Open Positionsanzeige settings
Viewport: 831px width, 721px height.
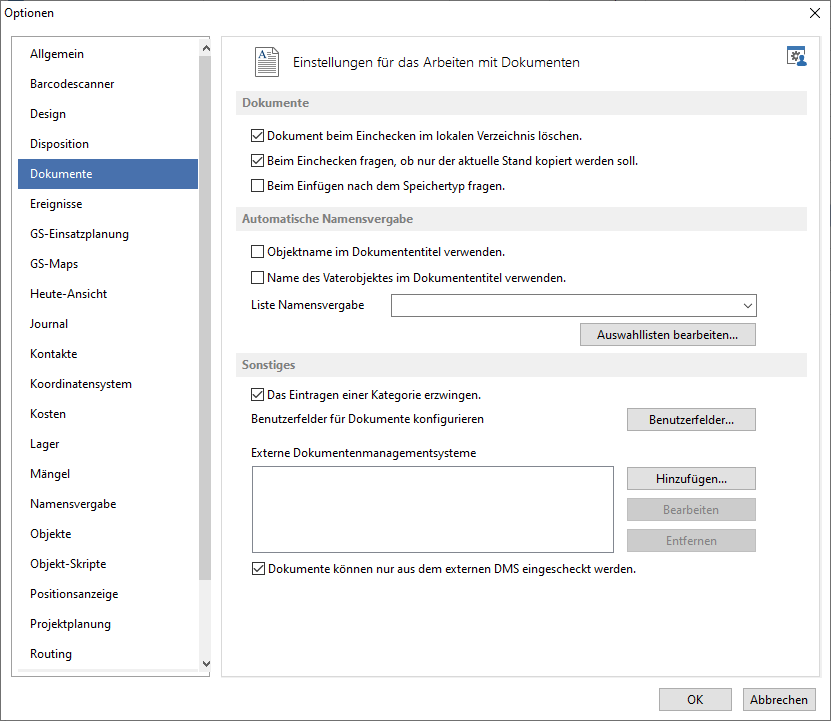click(108, 594)
